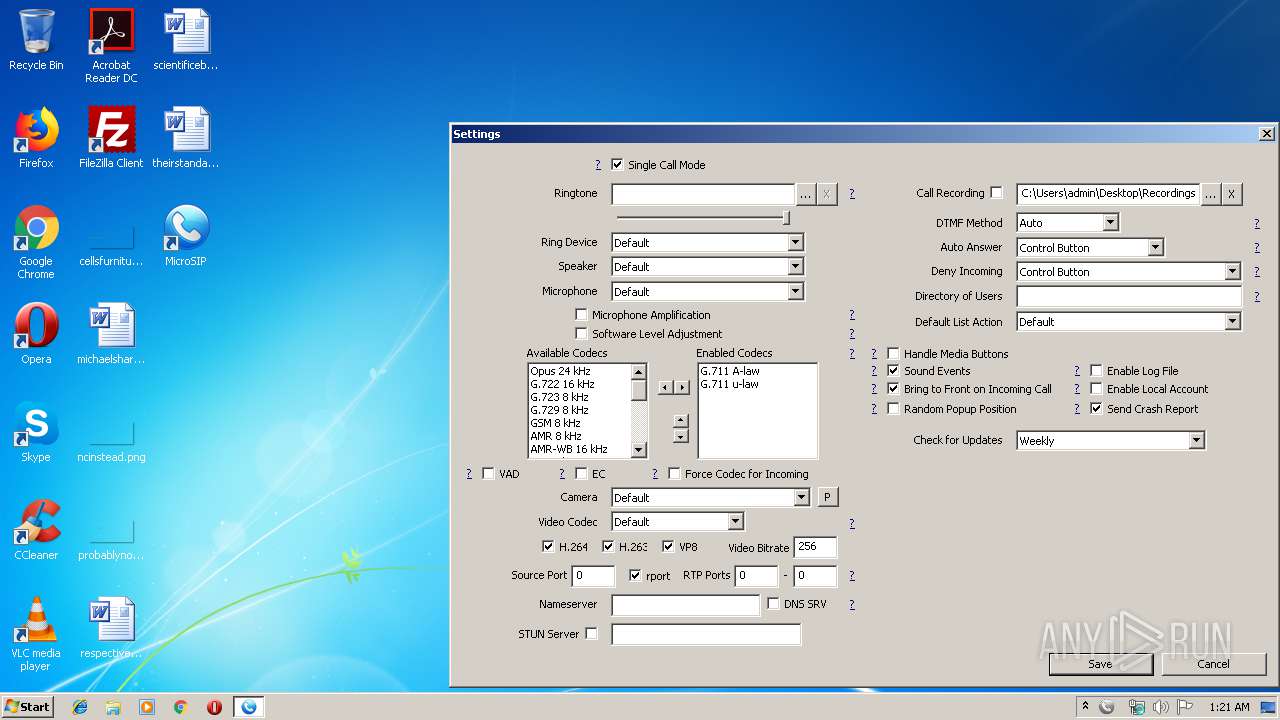
Task: Enable Microphone Amplification
Action: pos(581,314)
